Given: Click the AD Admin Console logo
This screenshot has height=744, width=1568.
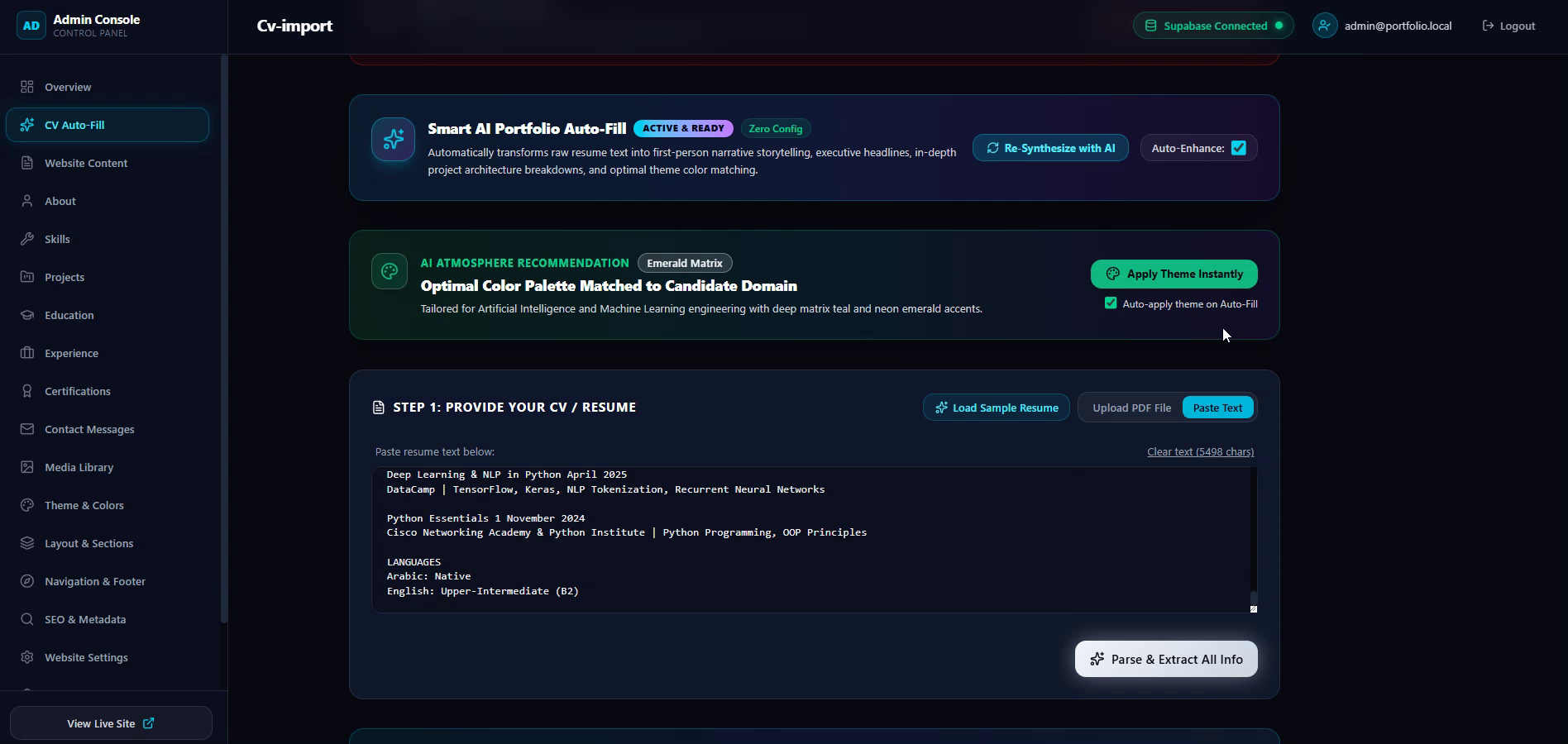Looking at the screenshot, I should 31,26.
